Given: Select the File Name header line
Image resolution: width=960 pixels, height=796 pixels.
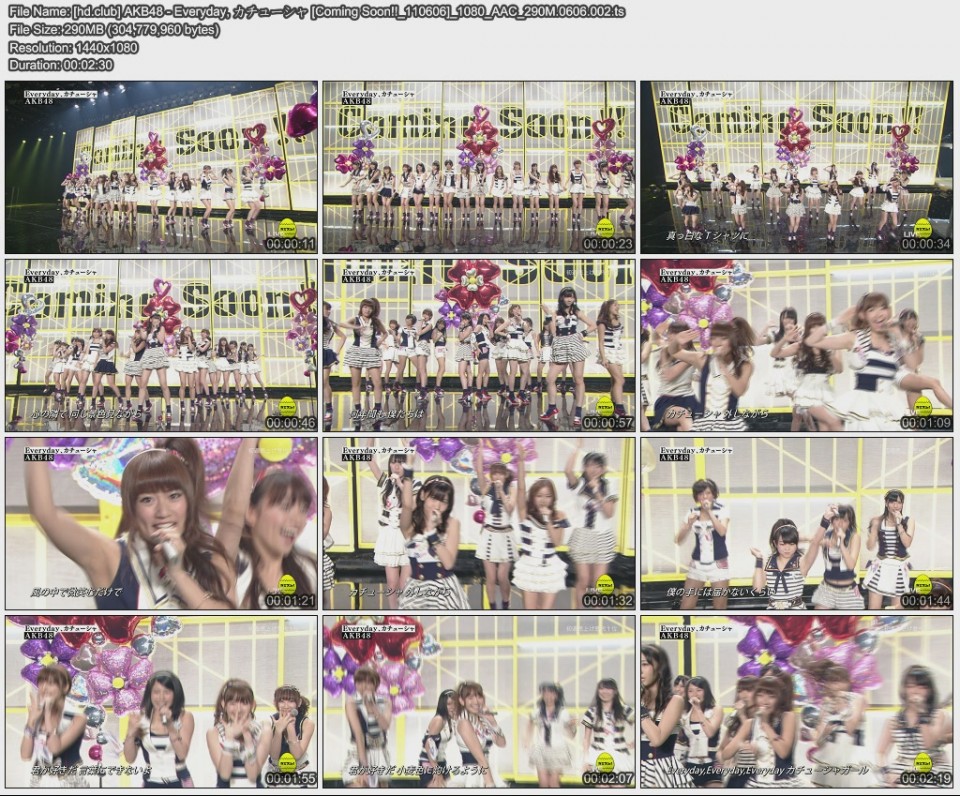Looking at the screenshot, I should tap(318, 12).
